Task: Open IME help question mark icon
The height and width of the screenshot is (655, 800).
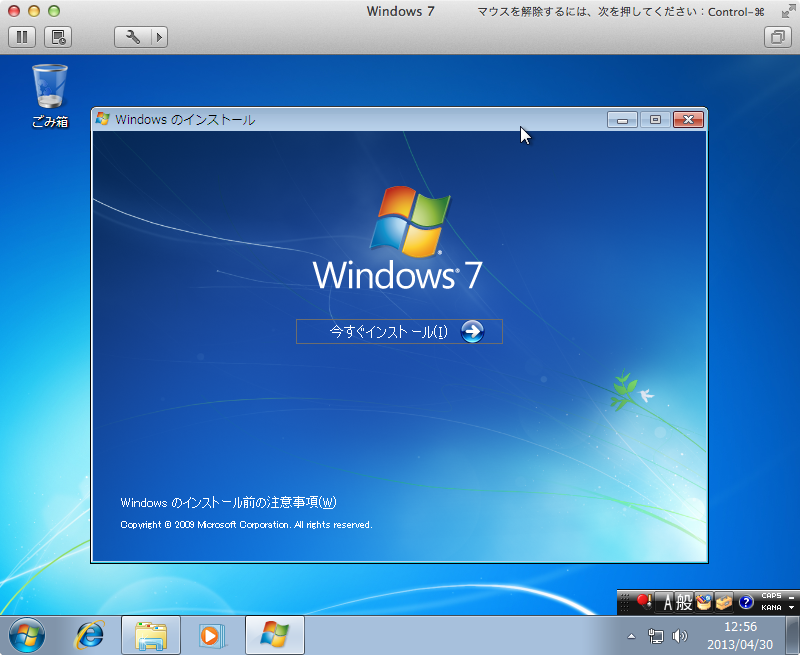Action: (746, 602)
